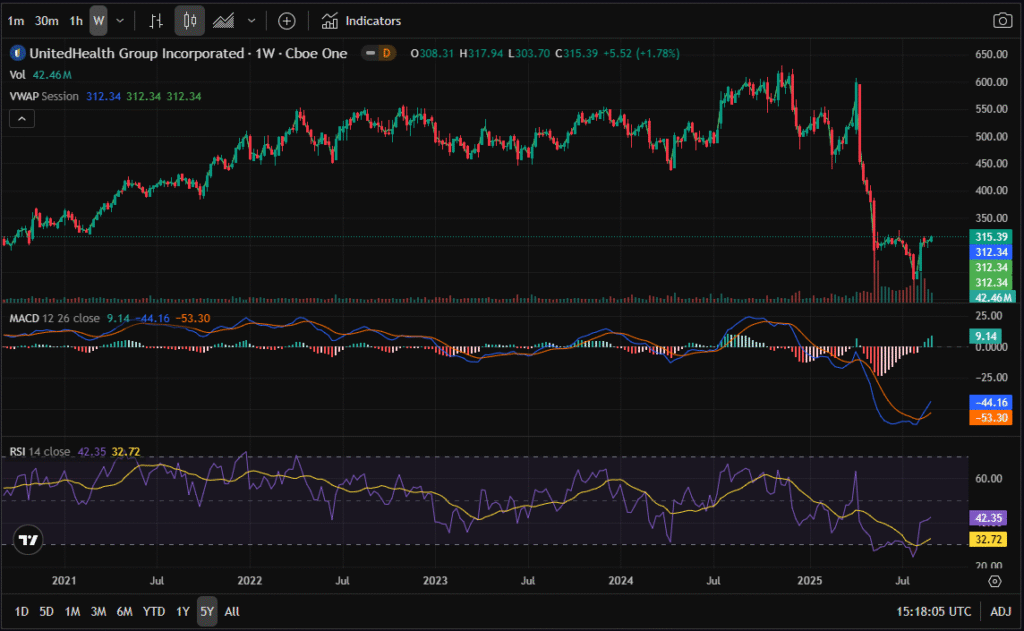Open the Indicators menu

click(361, 20)
